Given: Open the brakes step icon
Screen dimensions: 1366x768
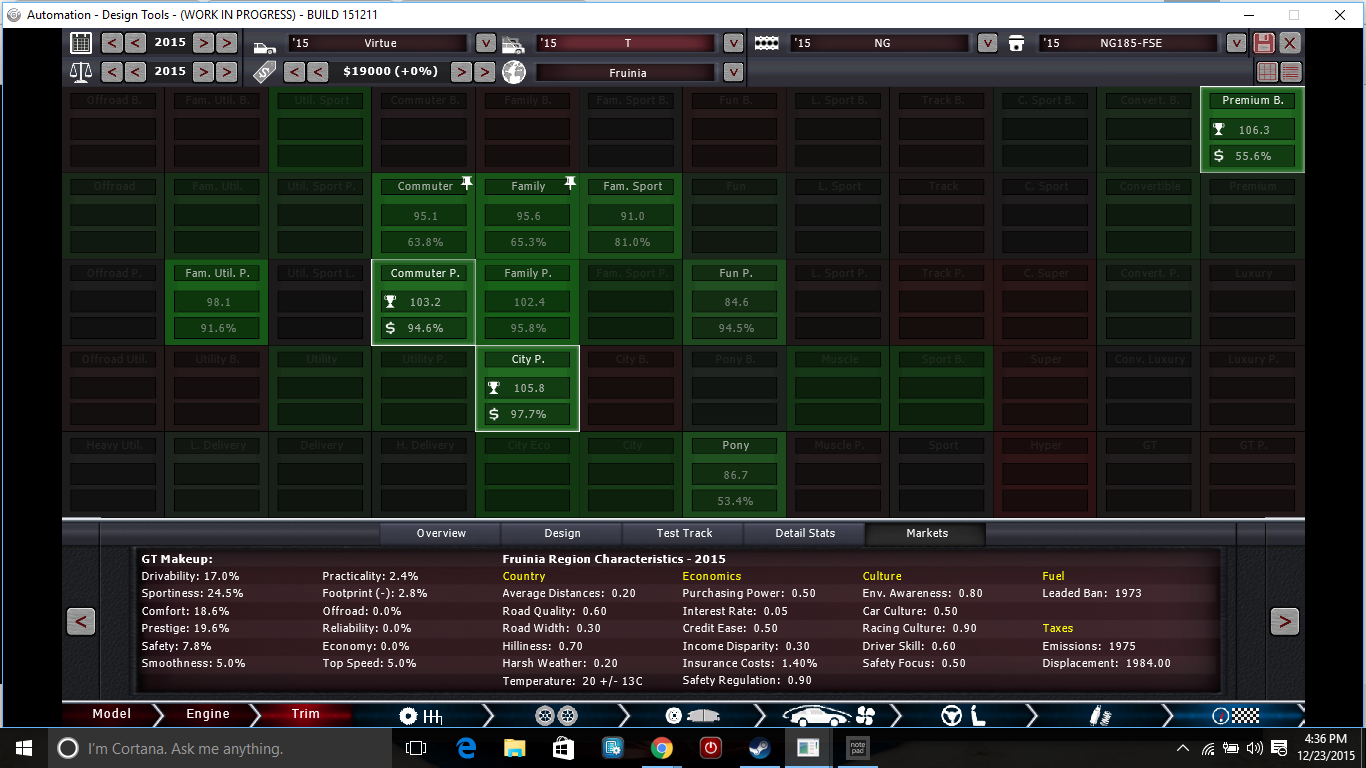Looking at the screenshot, I should [x=690, y=716].
